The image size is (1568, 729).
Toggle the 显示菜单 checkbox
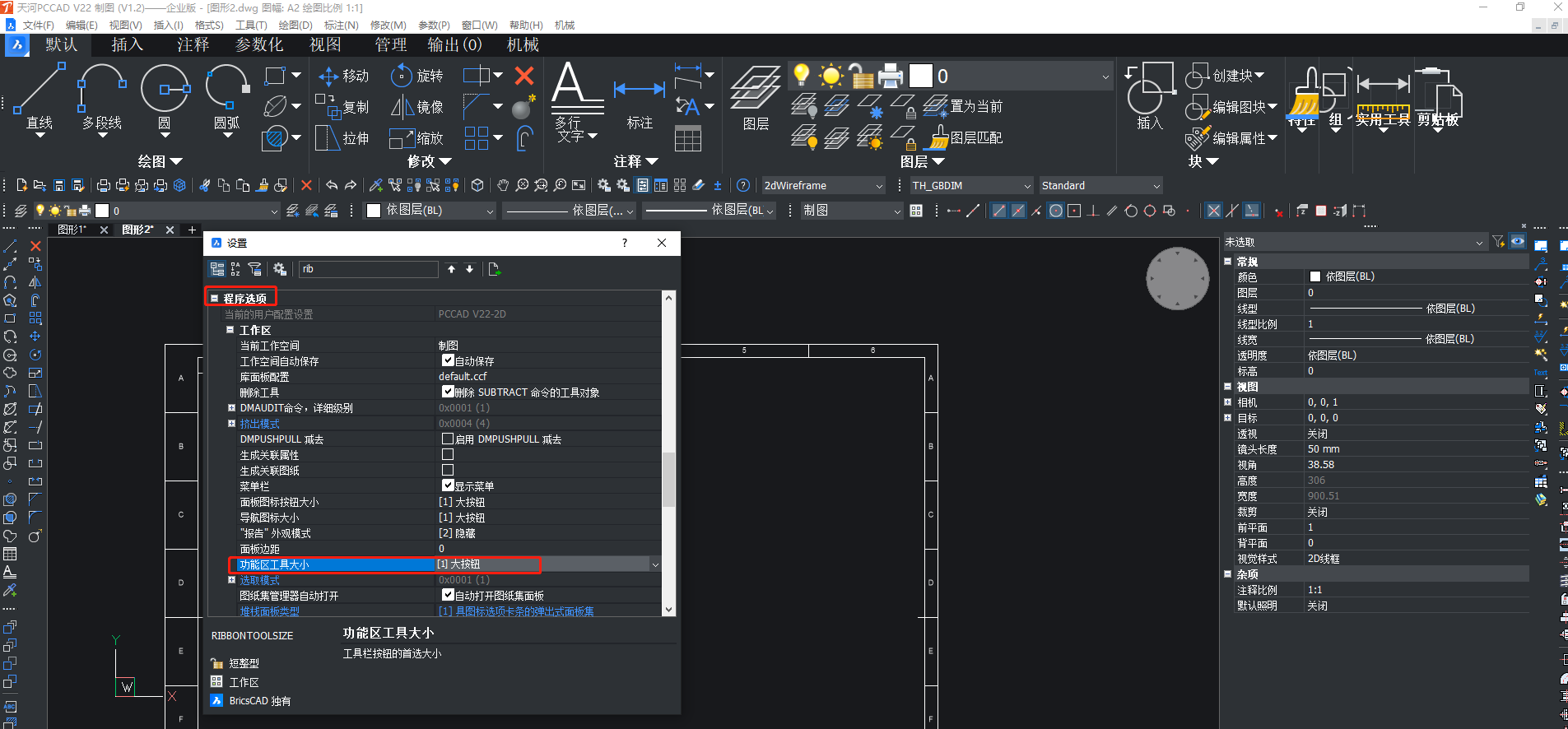[448, 485]
